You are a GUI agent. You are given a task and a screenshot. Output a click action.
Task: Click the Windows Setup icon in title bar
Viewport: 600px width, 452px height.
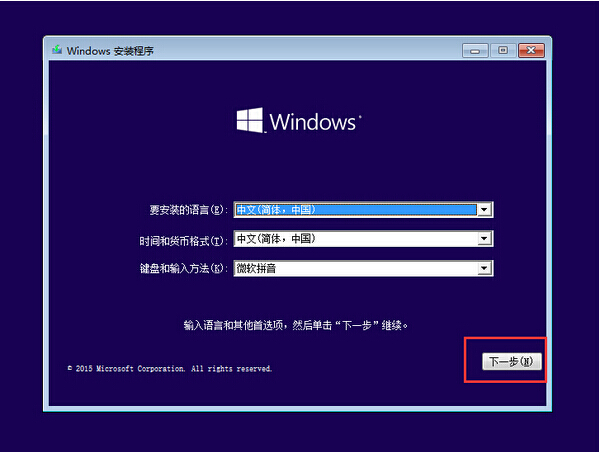coord(57,50)
